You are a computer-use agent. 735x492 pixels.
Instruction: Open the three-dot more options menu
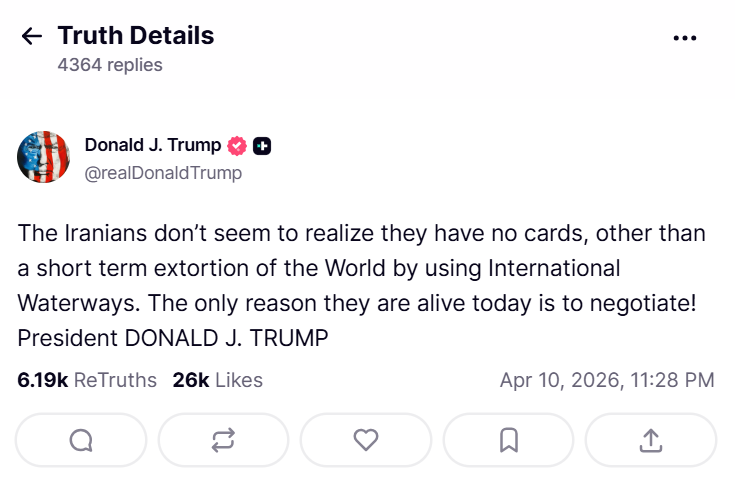coord(685,38)
